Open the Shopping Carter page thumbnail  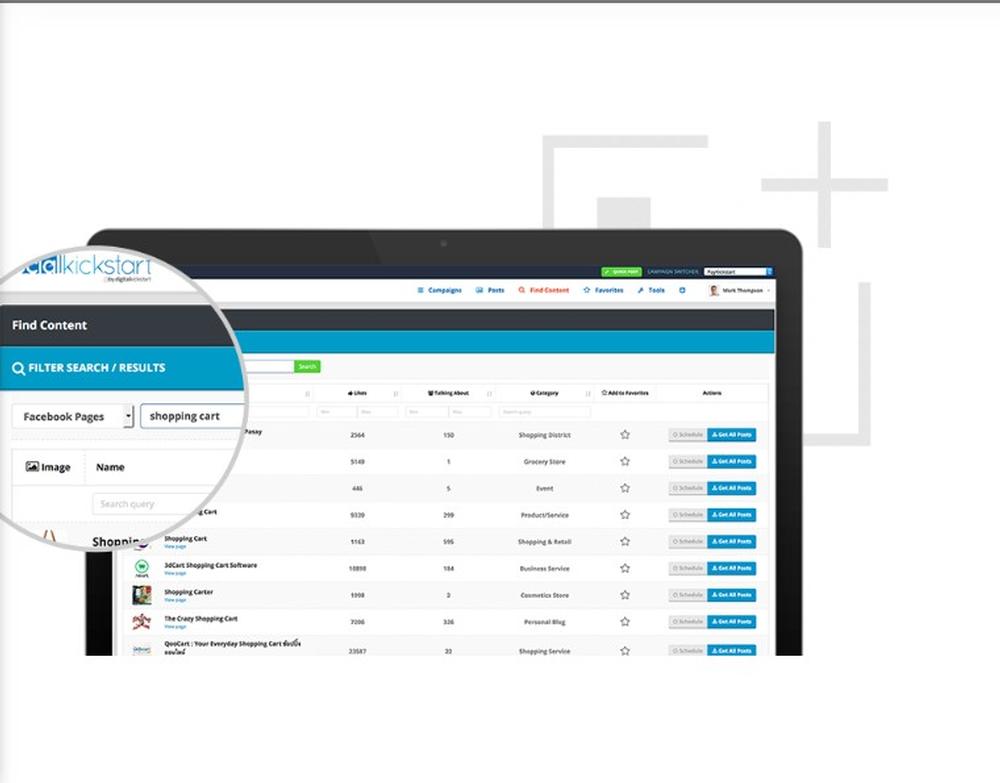pyautogui.click(x=142, y=595)
